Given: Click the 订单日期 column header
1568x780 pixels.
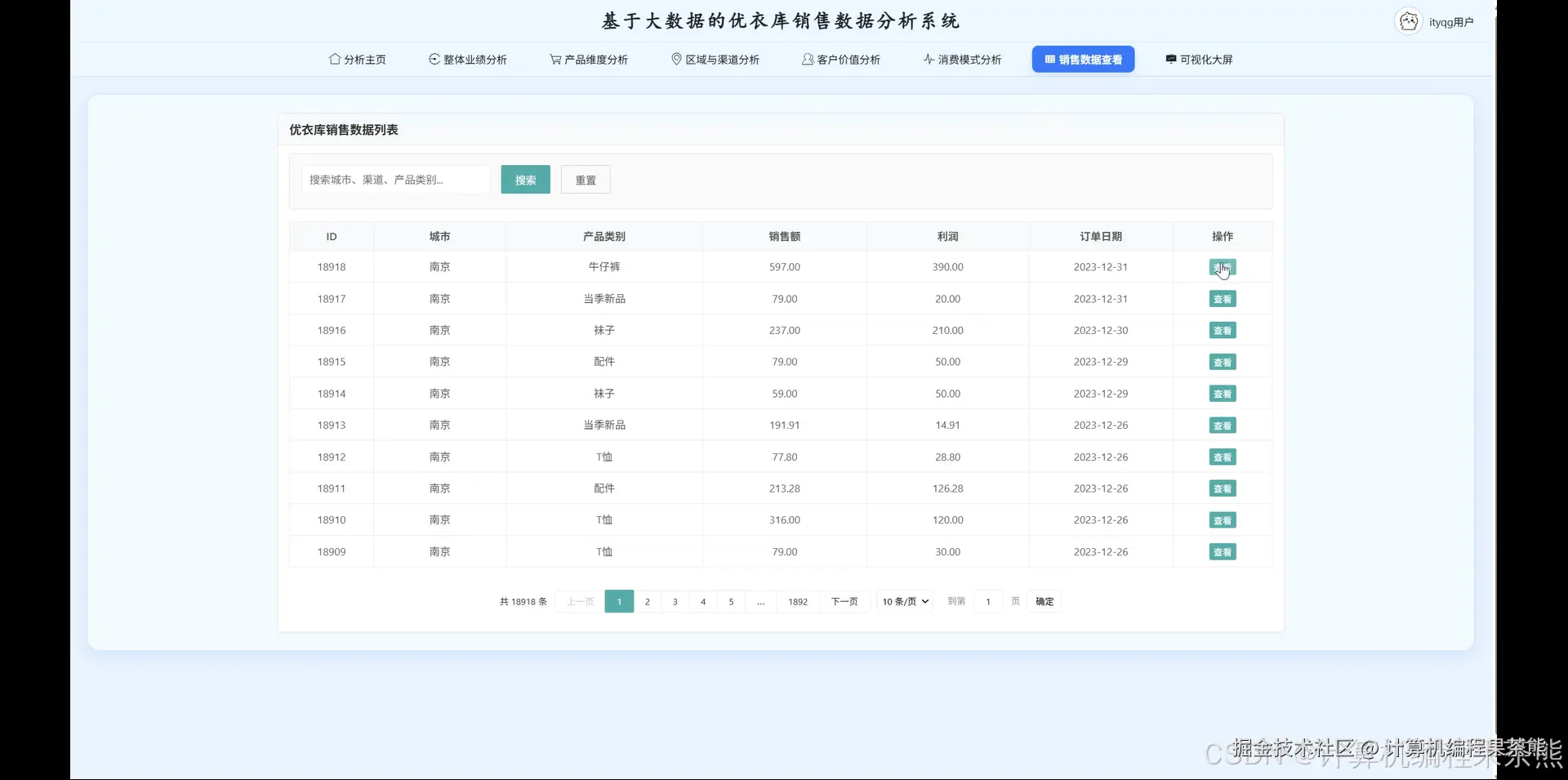Looking at the screenshot, I should [1101, 237].
